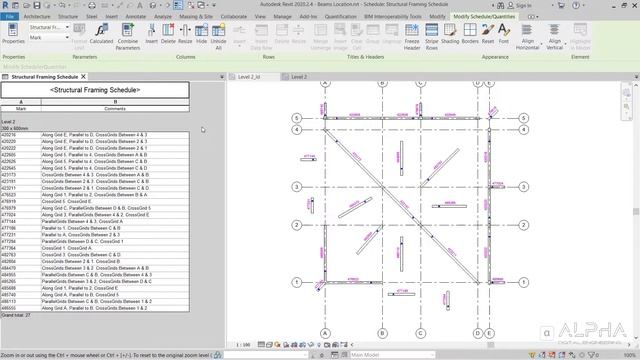This screenshot has width=640, height=360.
Task: Open the Autodesk App Store cart icon
Action: (x=561, y=5)
